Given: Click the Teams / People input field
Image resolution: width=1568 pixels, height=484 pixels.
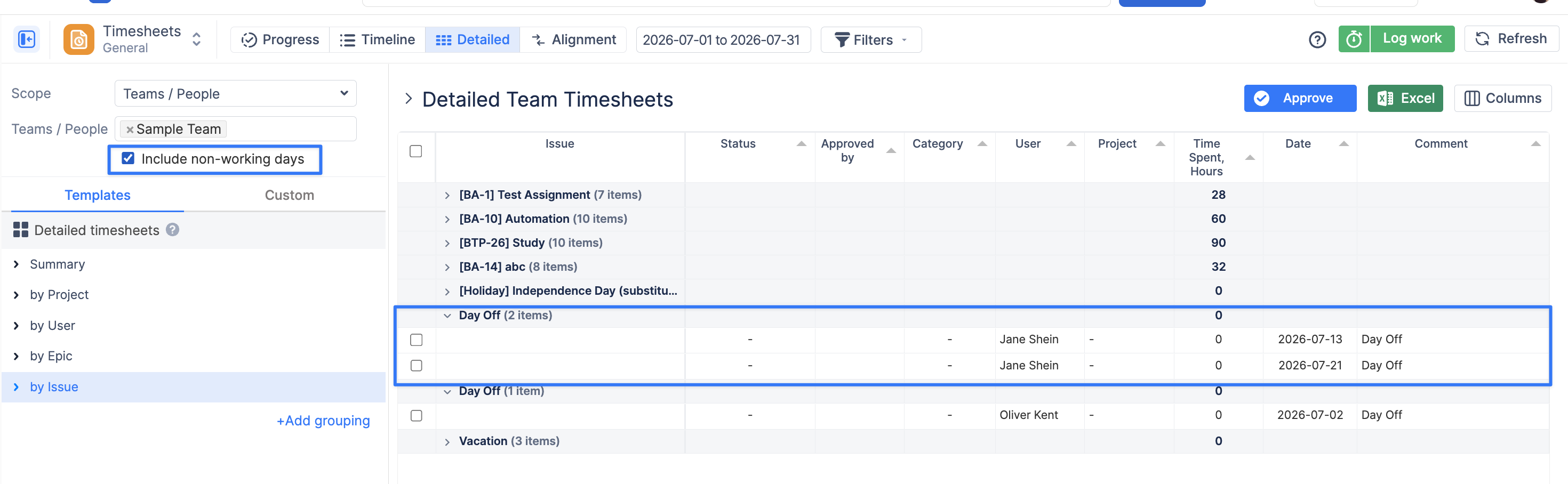Looking at the screenshot, I should [x=235, y=129].
